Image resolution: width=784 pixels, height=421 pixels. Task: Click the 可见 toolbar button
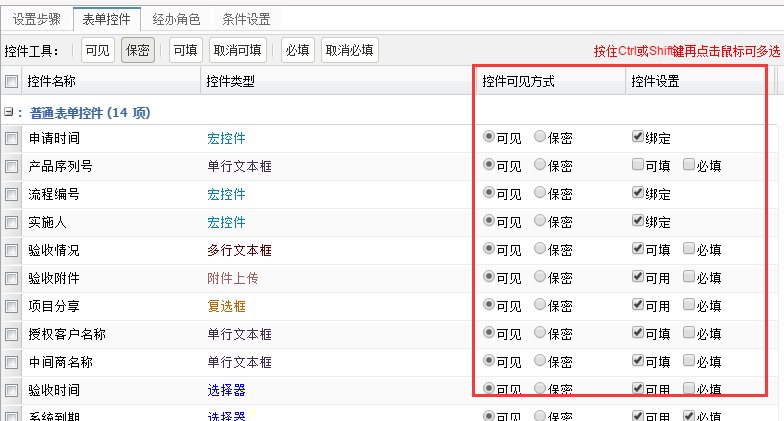coord(97,50)
